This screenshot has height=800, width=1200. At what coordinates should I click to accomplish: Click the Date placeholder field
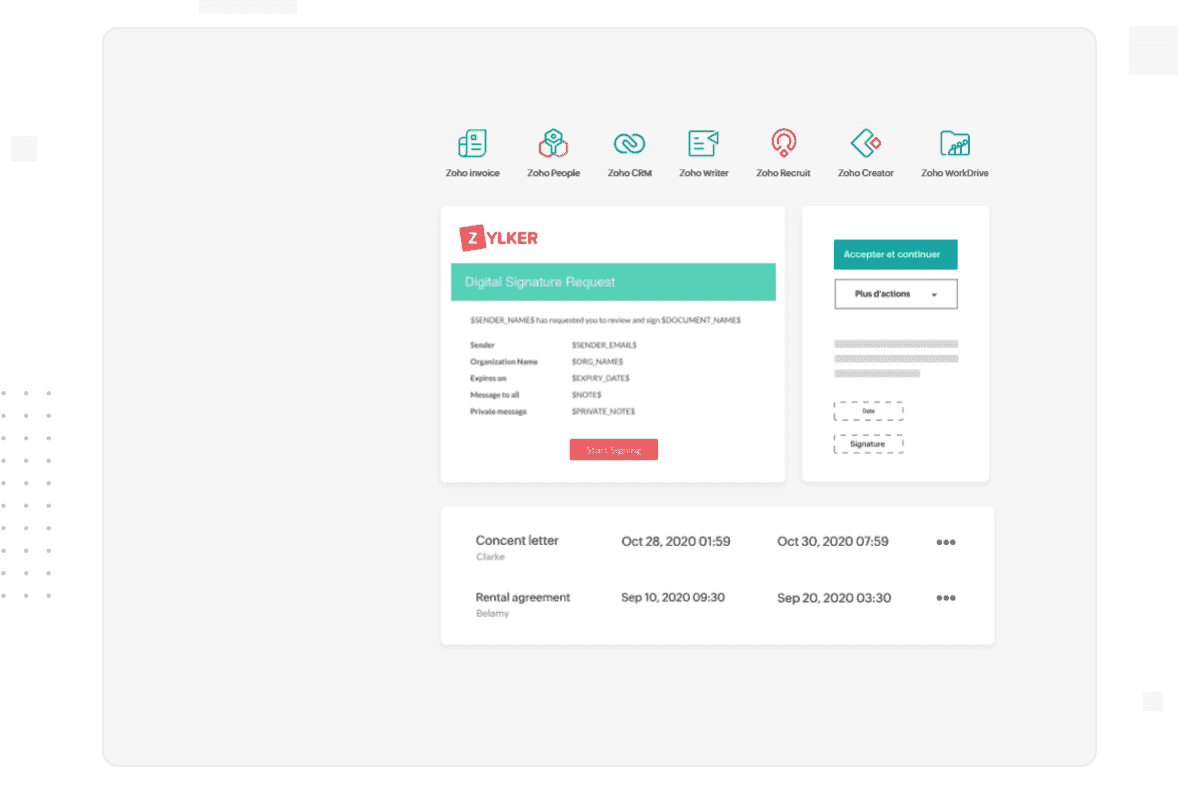[x=868, y=411]
